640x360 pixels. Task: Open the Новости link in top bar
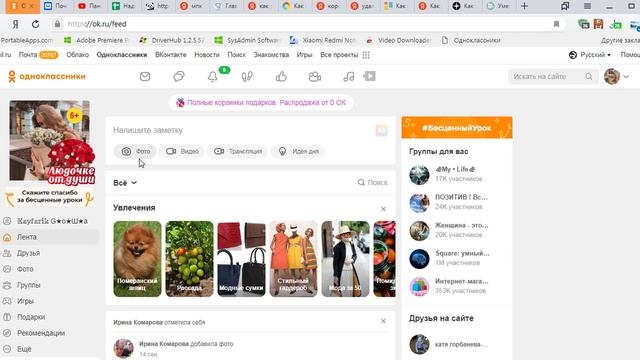207,55
